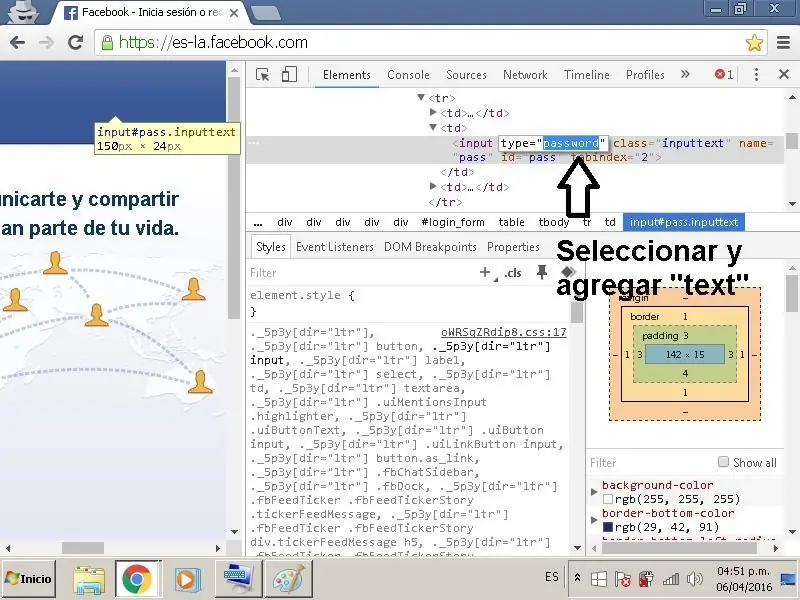Open the Timeline tab
The height and width of the screenshot is (600, 800).
(x=587, y=74)
